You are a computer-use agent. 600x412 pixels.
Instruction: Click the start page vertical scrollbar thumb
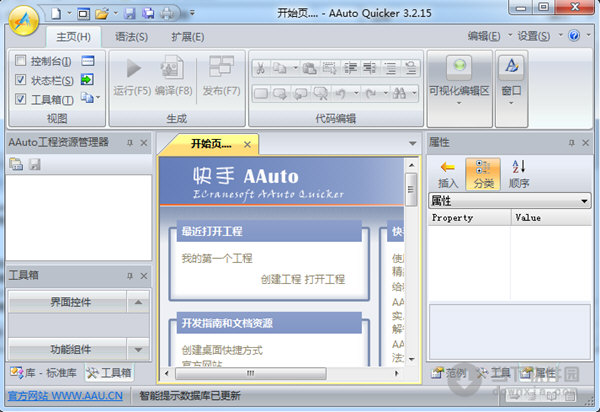click(411, 189)
